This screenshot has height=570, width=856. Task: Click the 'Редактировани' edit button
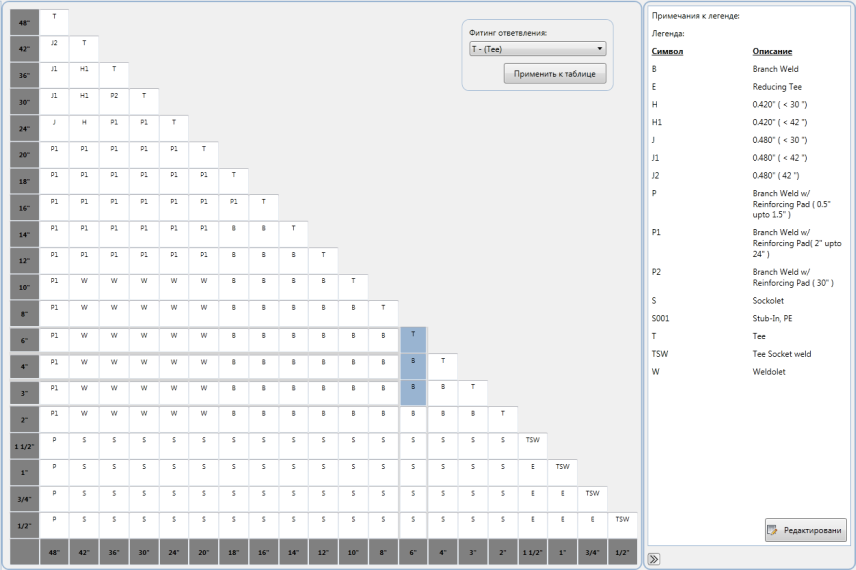pyautogui.click(x=806, y=530)
